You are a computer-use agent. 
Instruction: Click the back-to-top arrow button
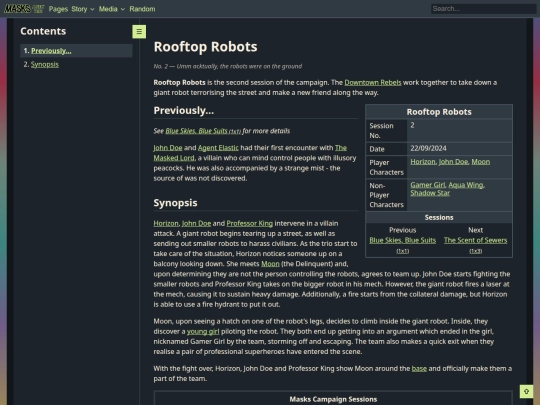point(526,392)
